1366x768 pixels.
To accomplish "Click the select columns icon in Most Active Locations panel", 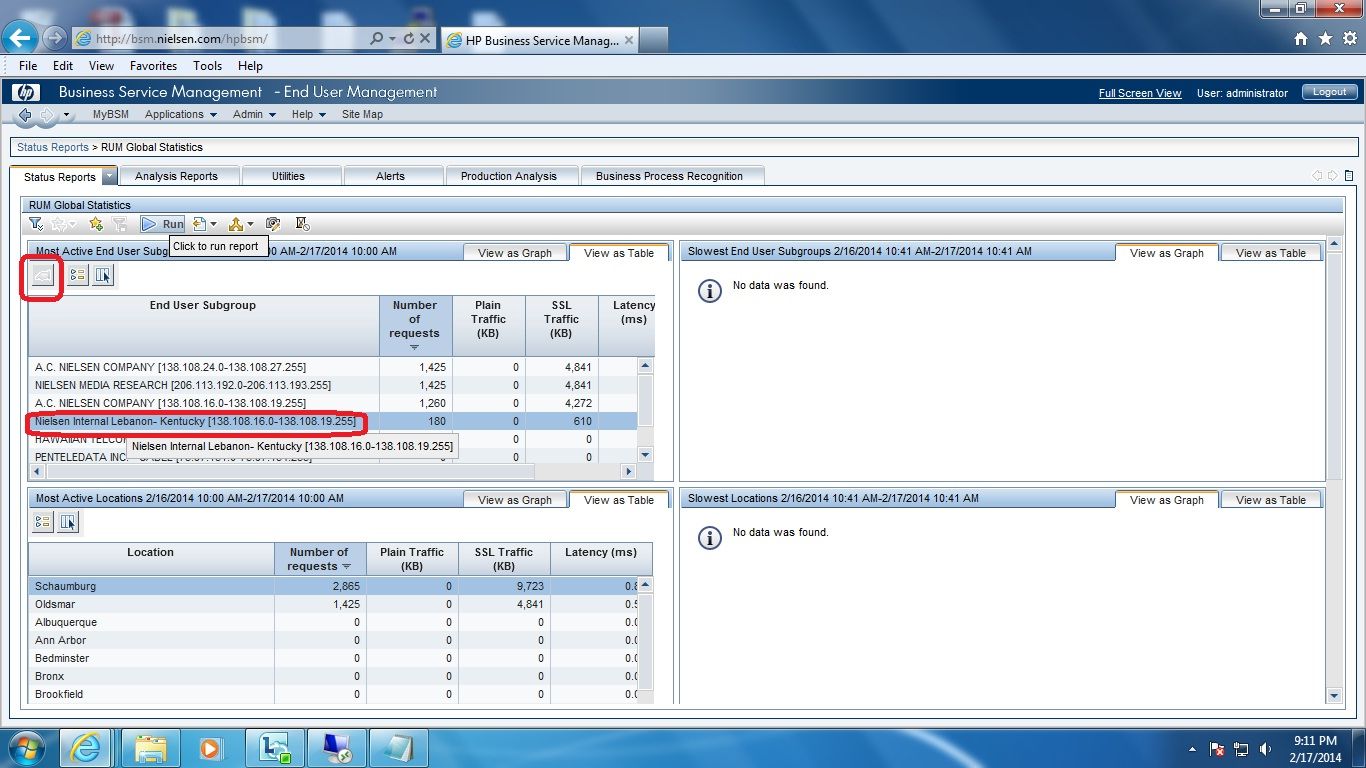I will point(68,522).
